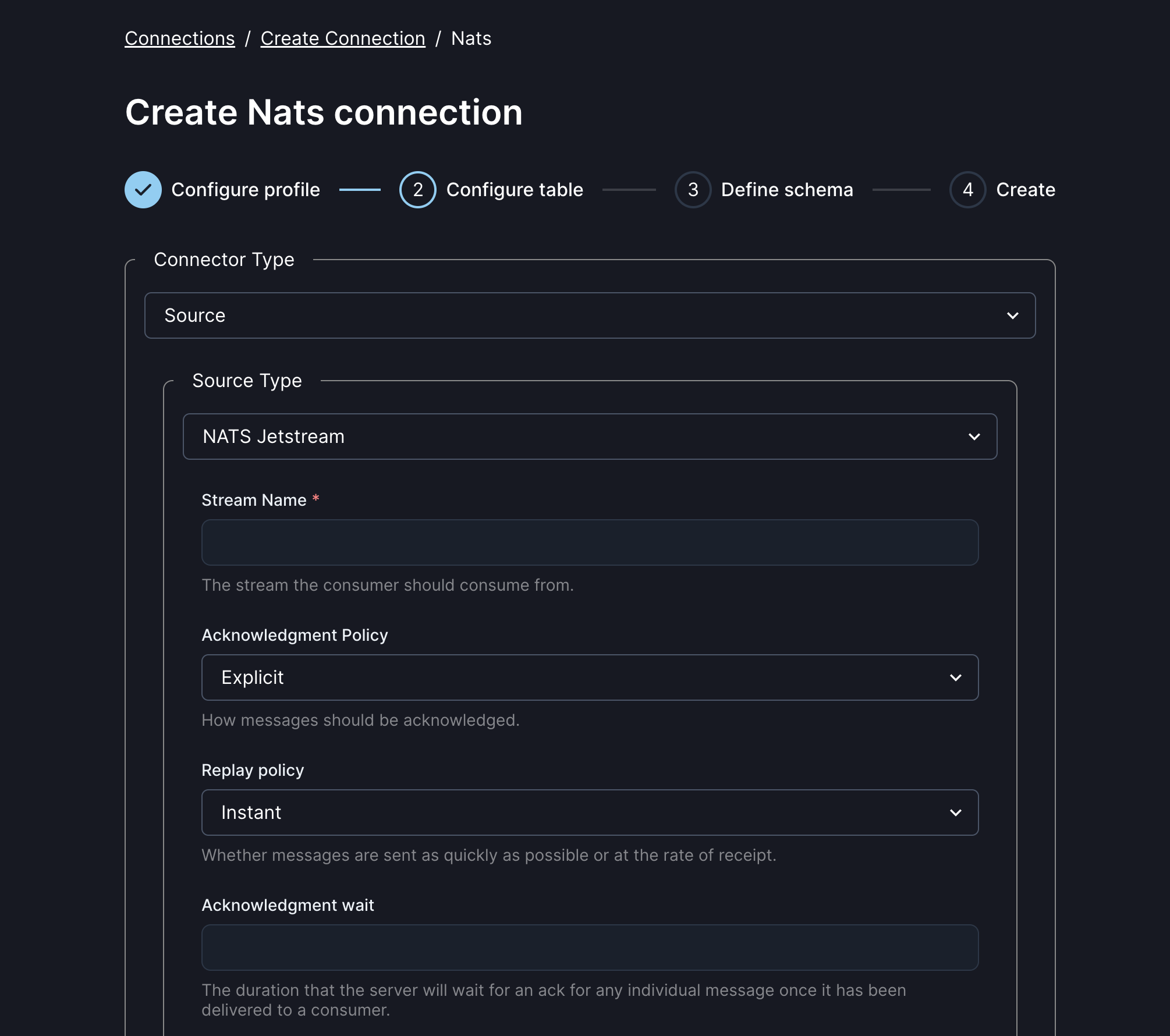1170x1036 pixels.
Task: Click the step 3 circle in the stepper
Action: tap(692, 189)
